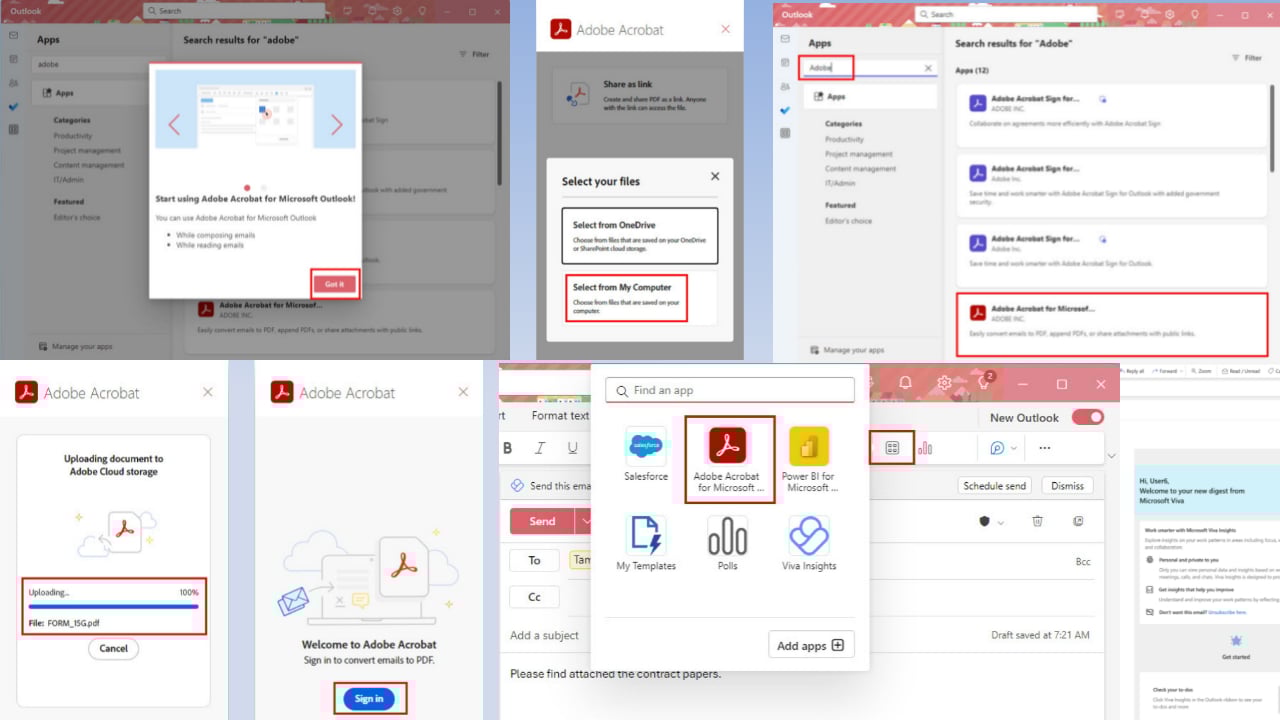Open the notifications bell in compose window

point(905,383)
